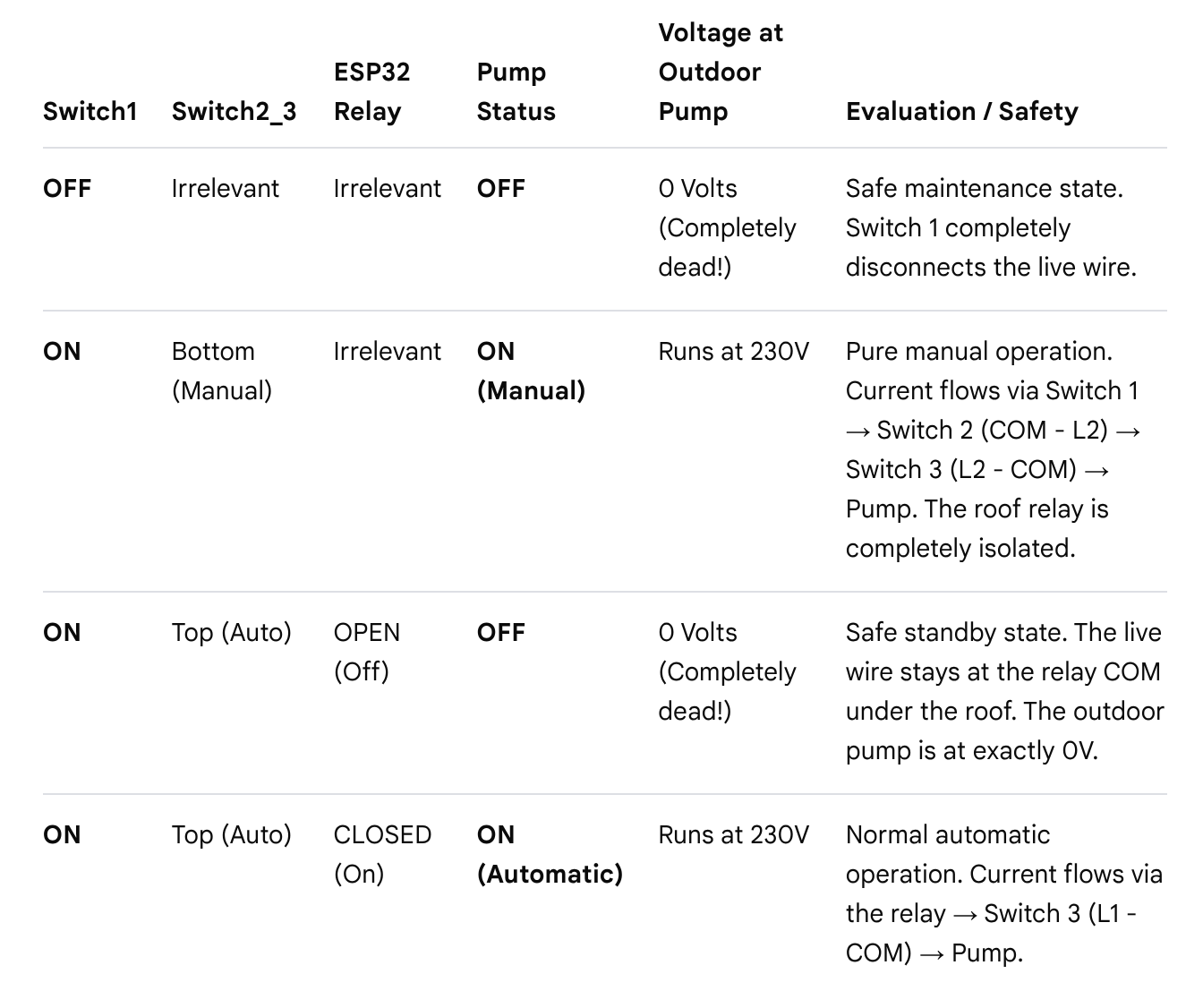Click the CLOSED (On) relay cell
This screenshot has width=1203, height=1008.
[382, 855]
